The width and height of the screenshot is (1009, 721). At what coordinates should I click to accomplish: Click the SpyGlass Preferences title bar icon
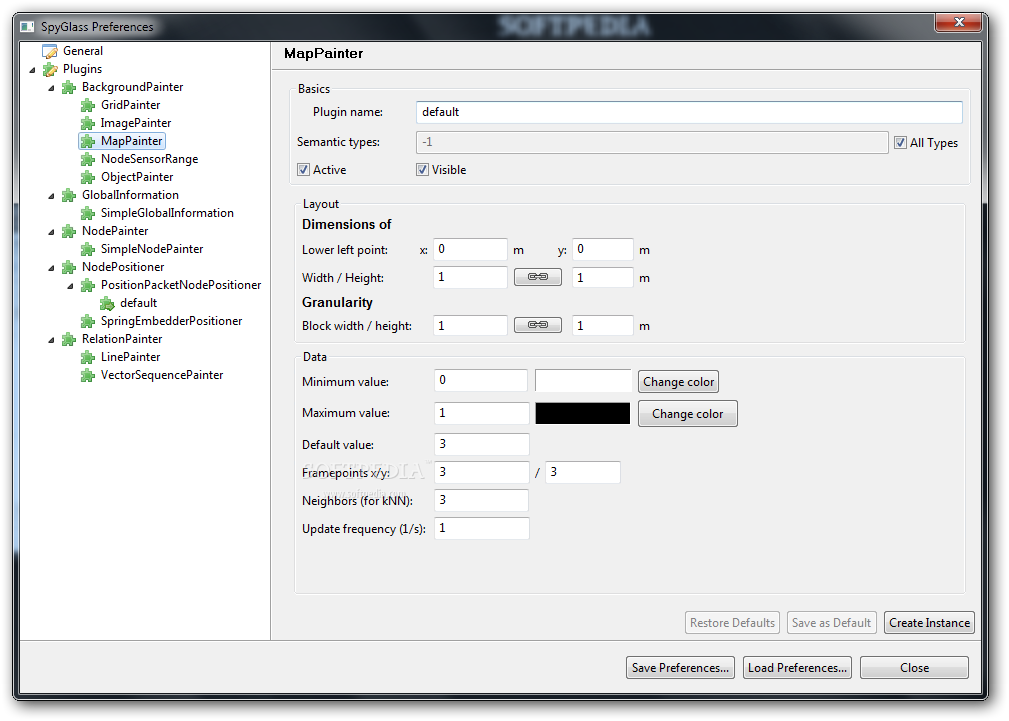tap(27, 26)
